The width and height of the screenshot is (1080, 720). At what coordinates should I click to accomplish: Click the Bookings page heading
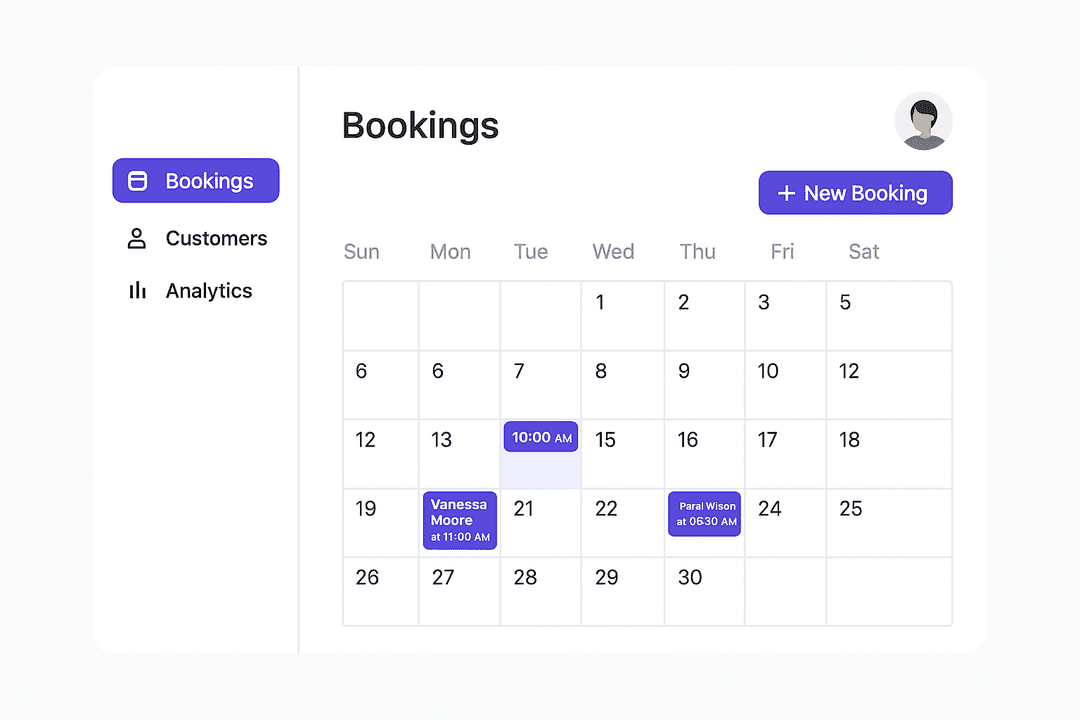(420, 126)
